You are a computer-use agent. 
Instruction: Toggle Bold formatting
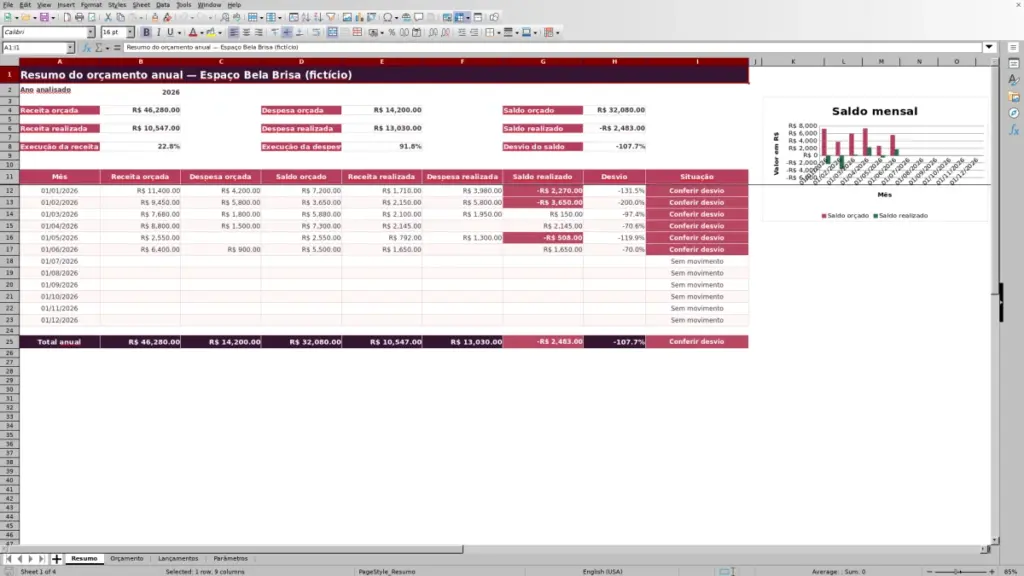146,33
